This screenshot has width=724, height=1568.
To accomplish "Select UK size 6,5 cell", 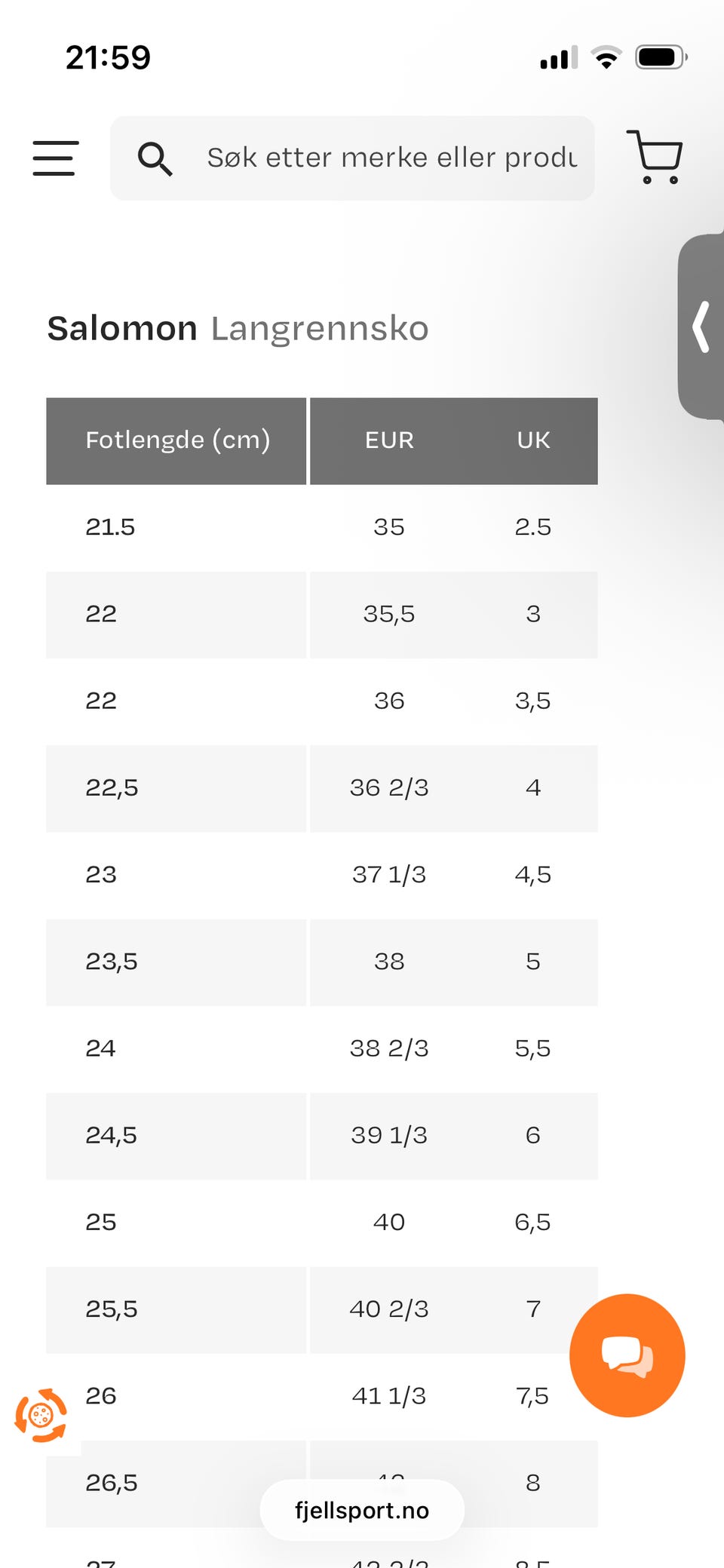I will click(533, 1223).
